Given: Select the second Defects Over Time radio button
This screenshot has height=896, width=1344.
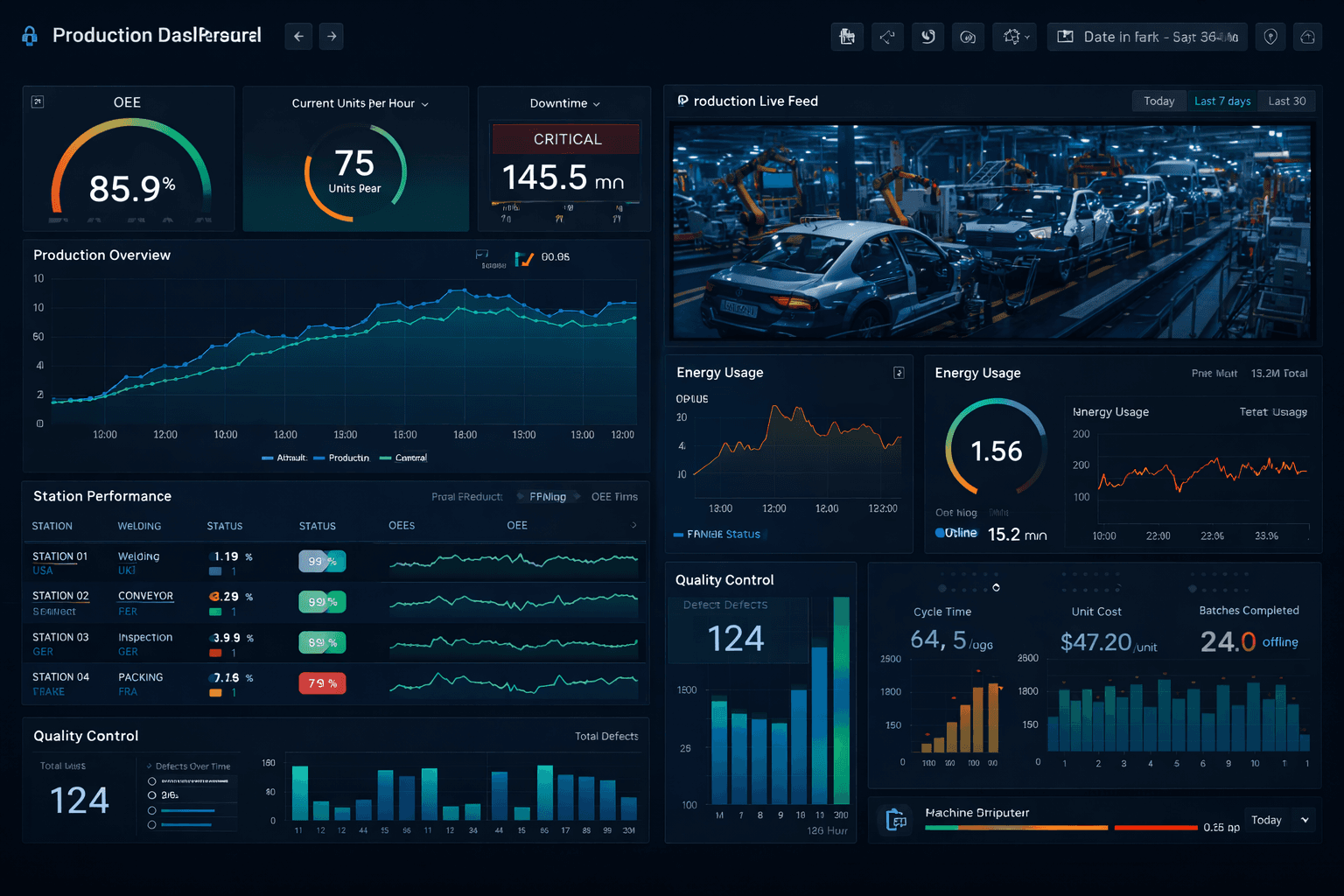Looking at the screenshot, I should tap(152, 795).
